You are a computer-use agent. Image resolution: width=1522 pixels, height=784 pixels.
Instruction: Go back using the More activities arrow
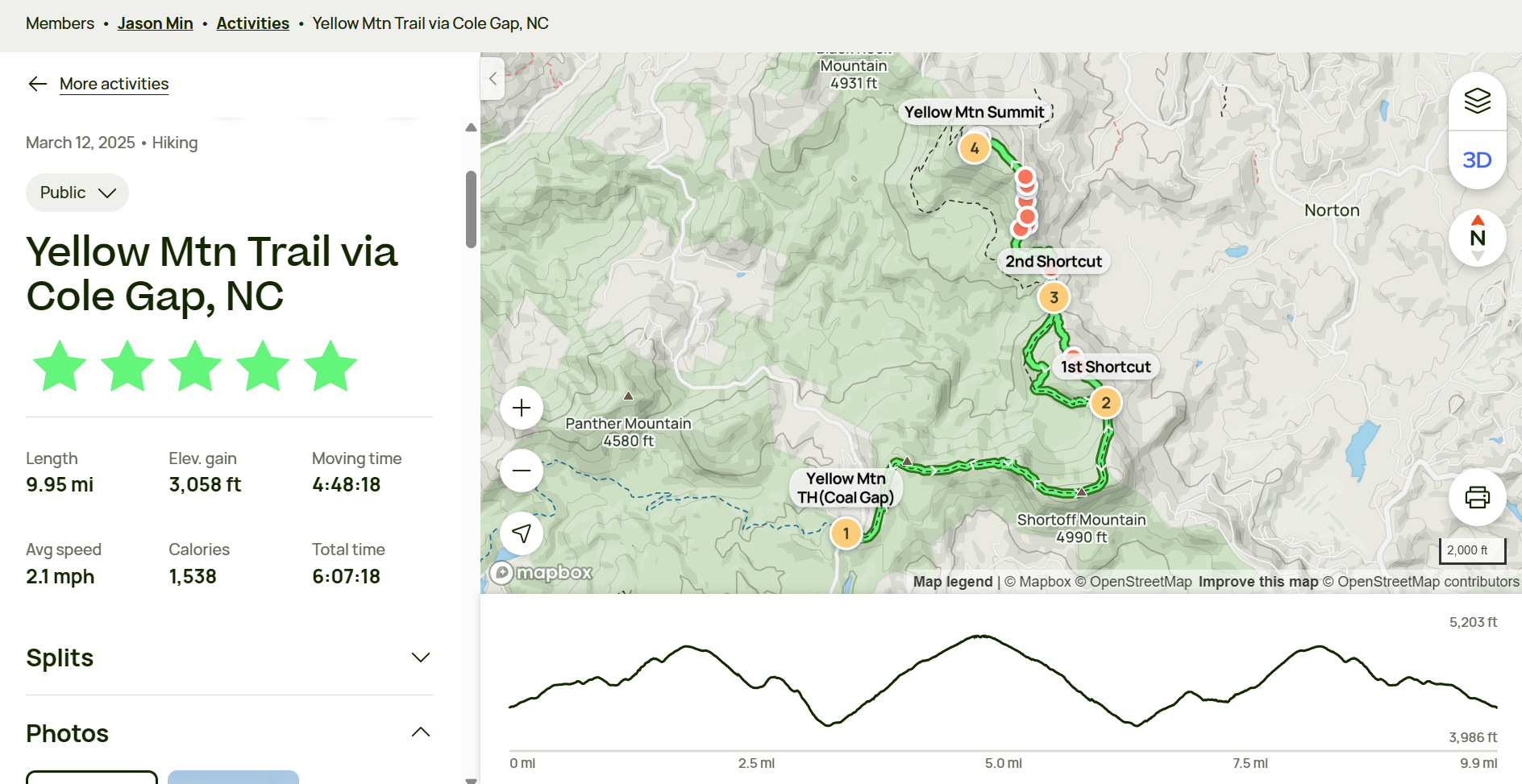pos(37,84)
